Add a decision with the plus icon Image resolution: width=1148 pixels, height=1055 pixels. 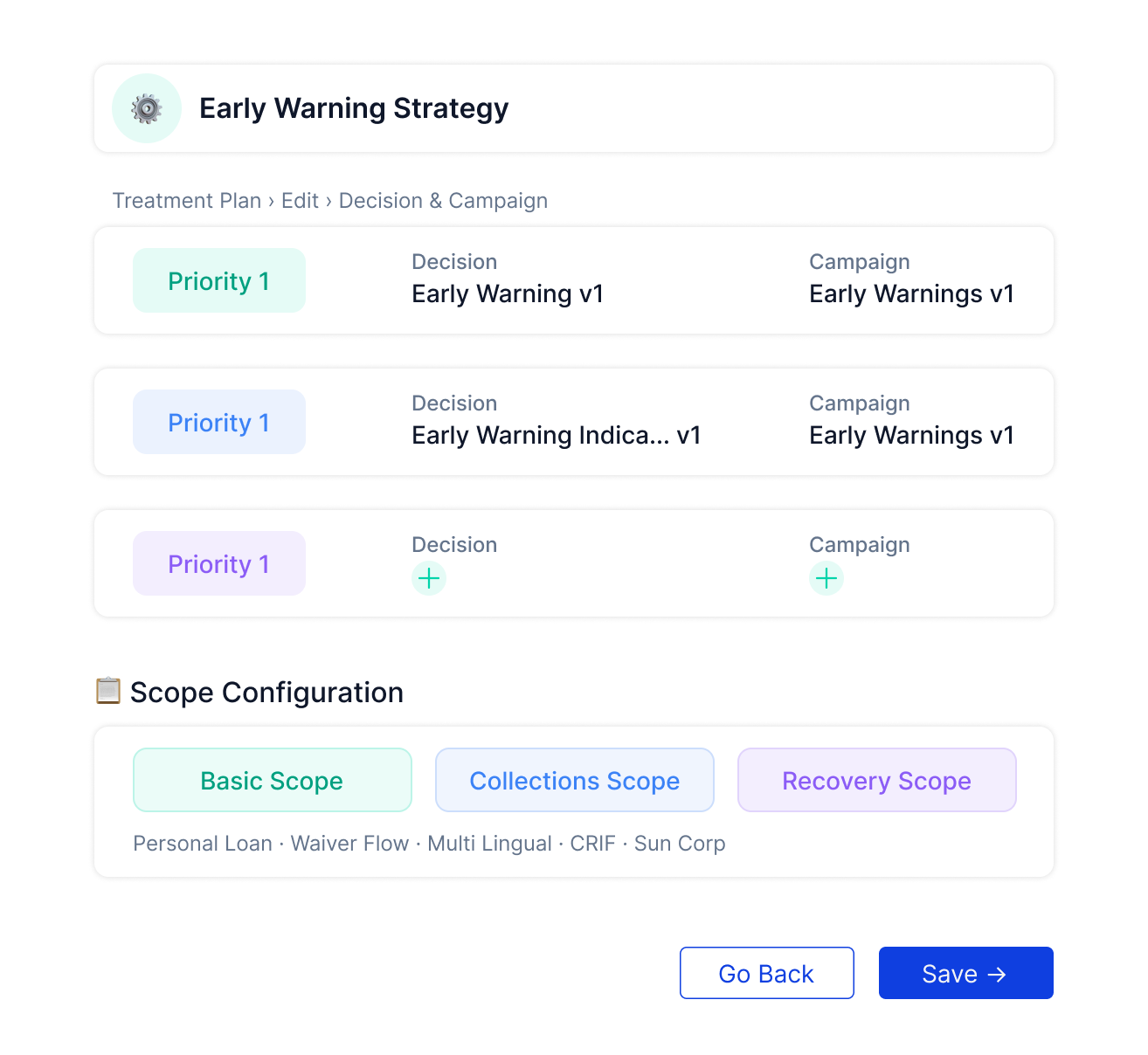click(429, 578)
